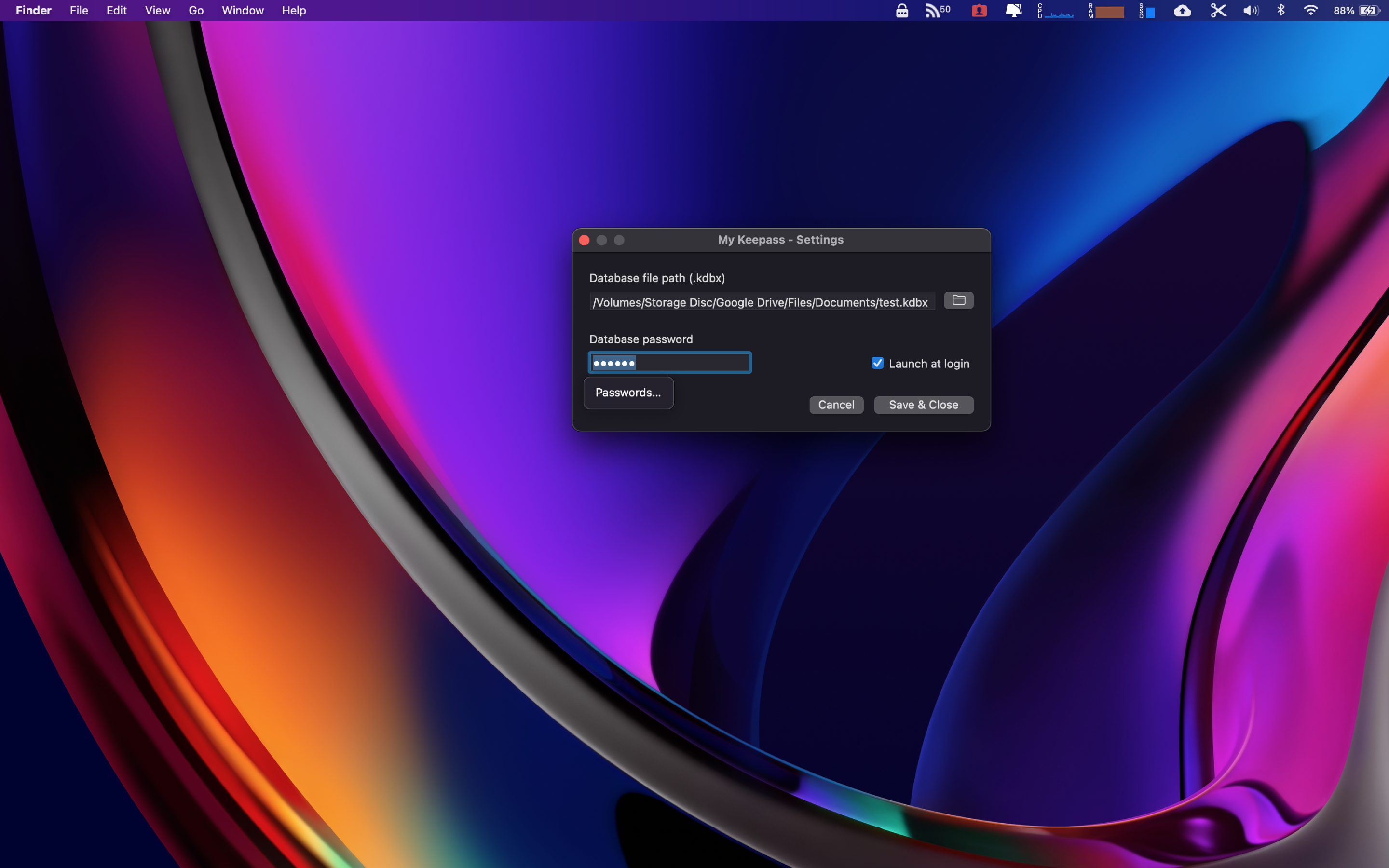The width and height of the screenshot is (1389, 868).
Task: Close the My Keepass Settings window
Action: pos(585,240)
